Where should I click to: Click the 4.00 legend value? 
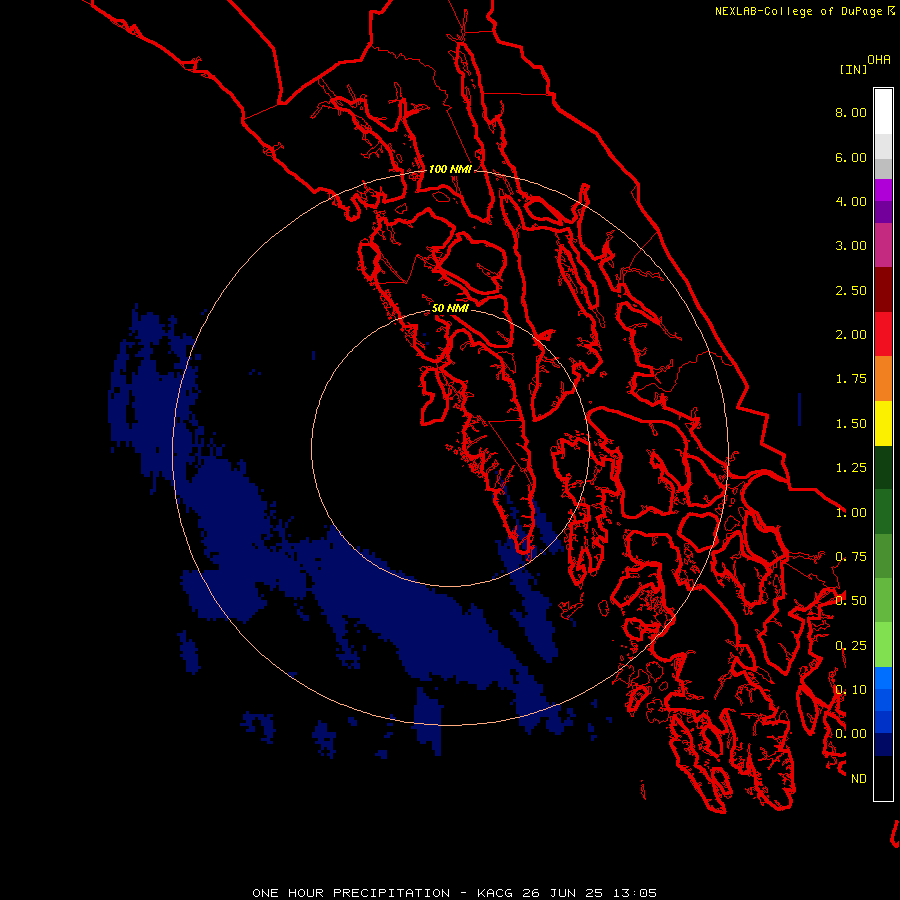[x=851, y=201]
